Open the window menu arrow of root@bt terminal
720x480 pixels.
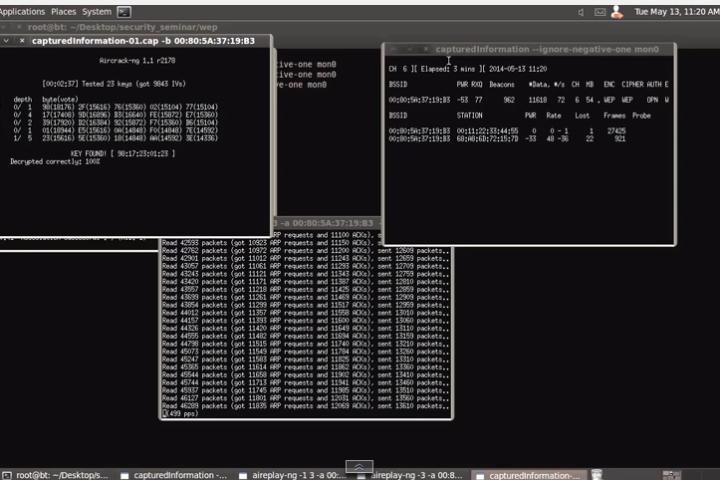click(3, 27)
